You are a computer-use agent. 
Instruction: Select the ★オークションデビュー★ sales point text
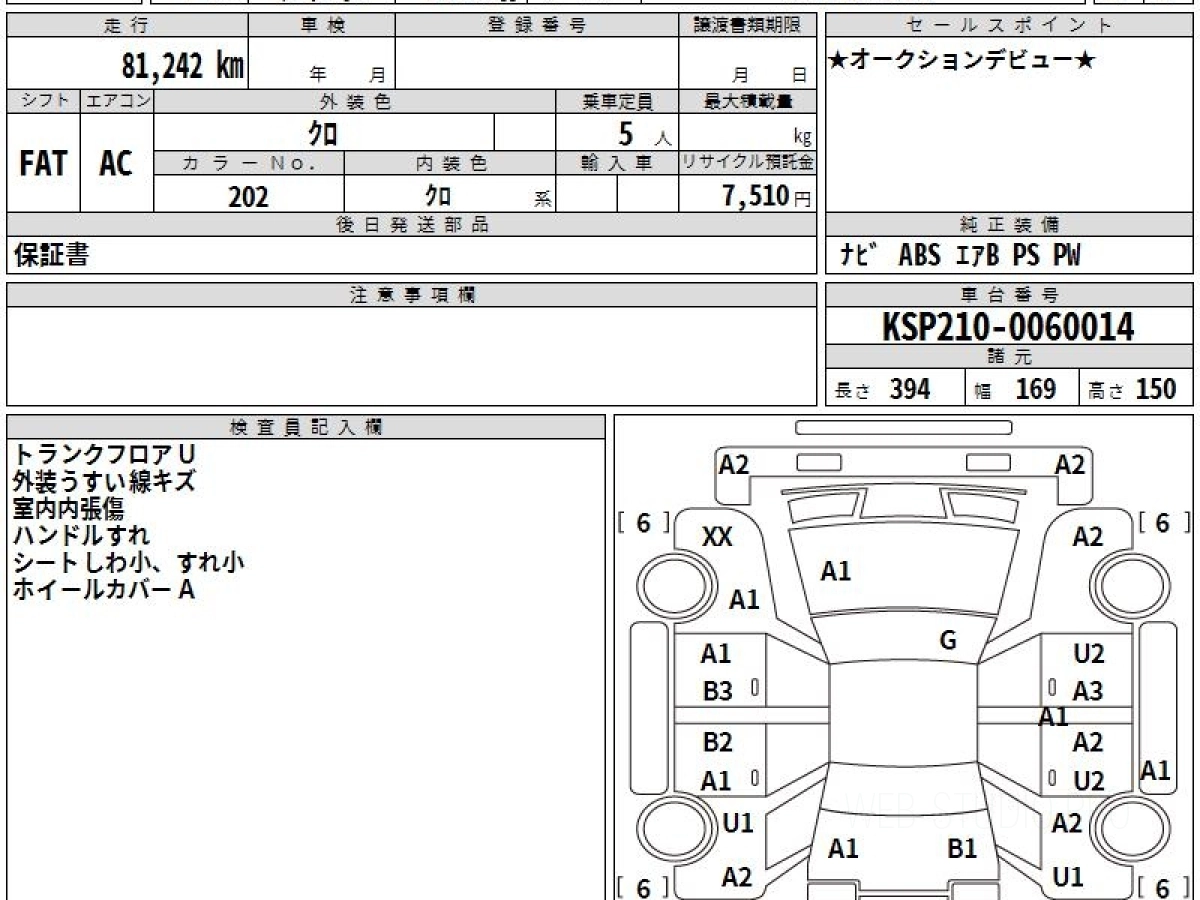click(963, 60)
